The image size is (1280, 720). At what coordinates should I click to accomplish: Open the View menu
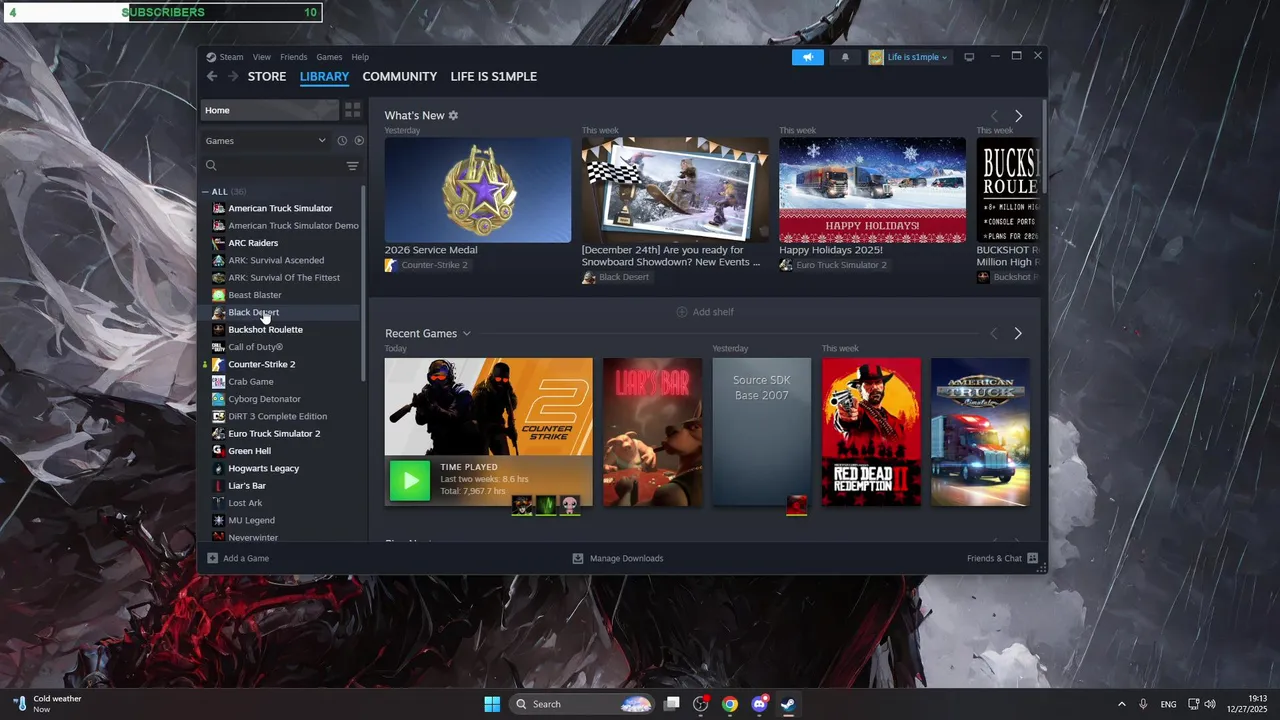(x=261, y=57)
